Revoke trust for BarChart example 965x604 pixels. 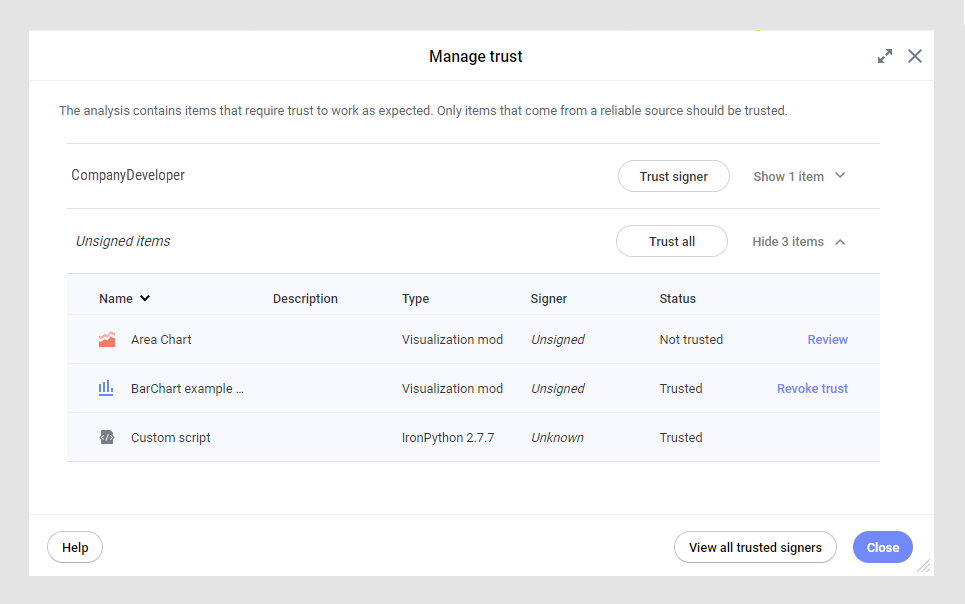tap(812, 389)
